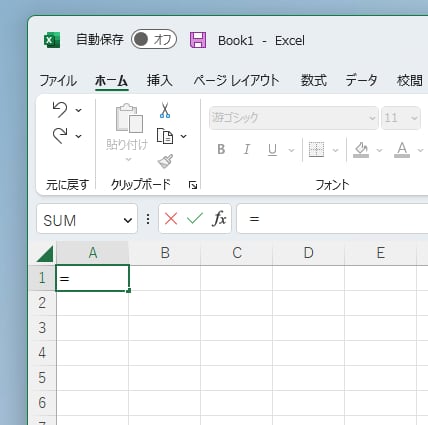Open the ページ レイアウト tab
Image resolution: width=428 pixels, height=425 pixels.
point(236,81)
